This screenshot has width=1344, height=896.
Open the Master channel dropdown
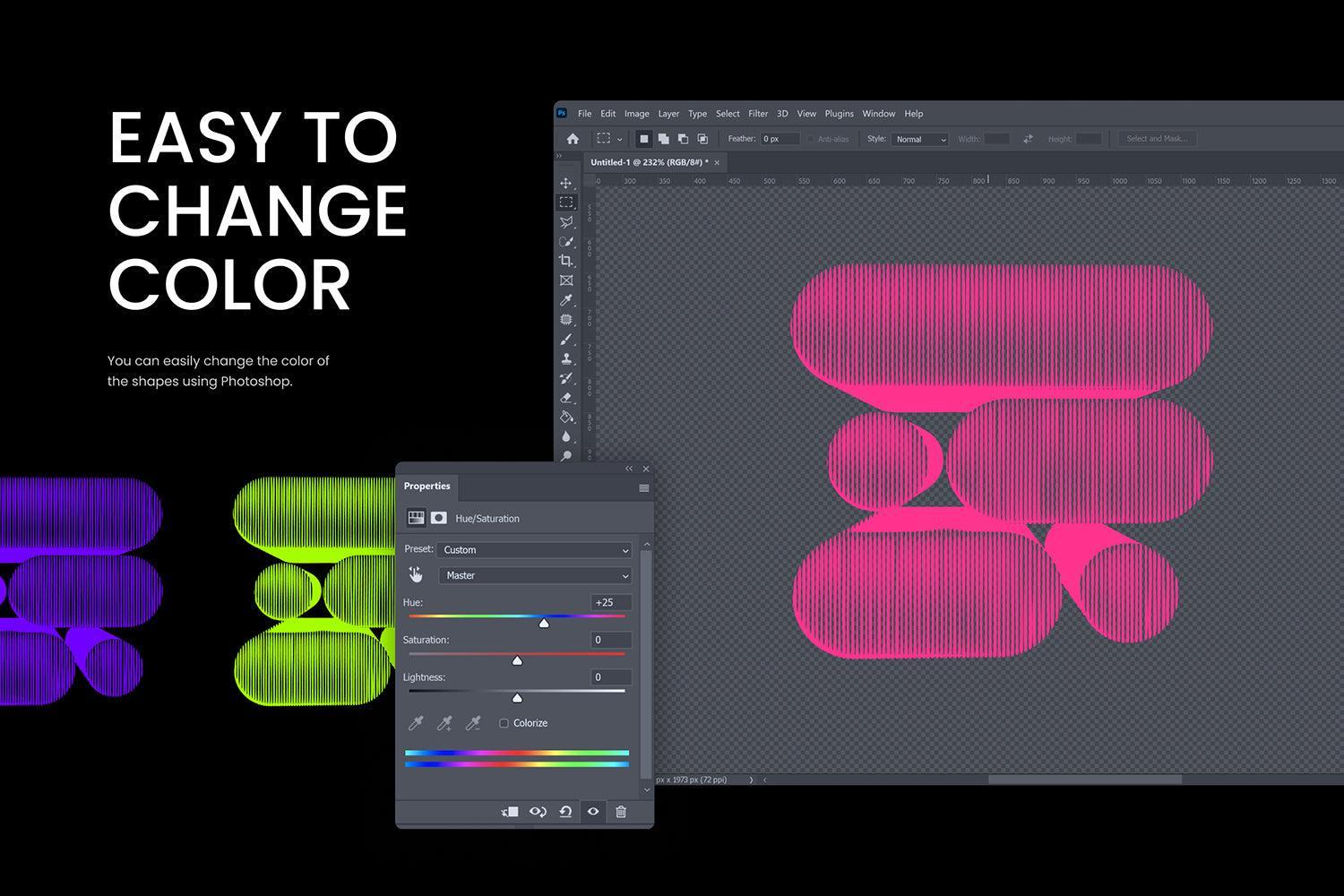coord(534,575)
